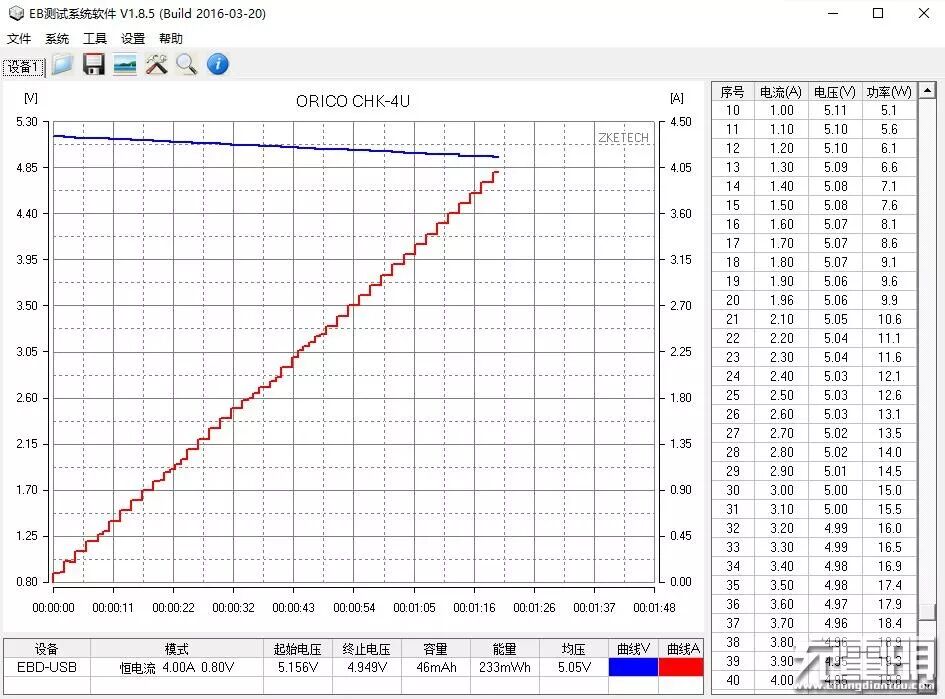945x699 pixels.
Task: Click the 46mAh capacity value
Action: [436, 667]
